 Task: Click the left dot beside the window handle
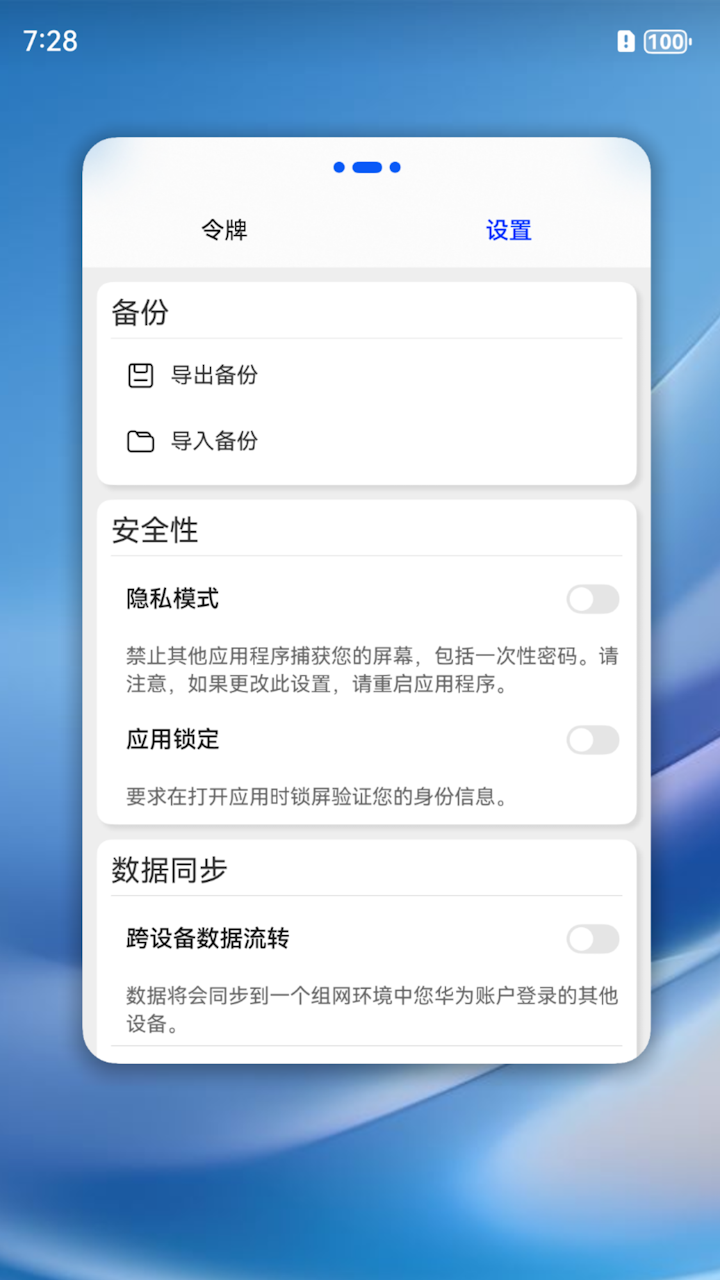point(339,167)
